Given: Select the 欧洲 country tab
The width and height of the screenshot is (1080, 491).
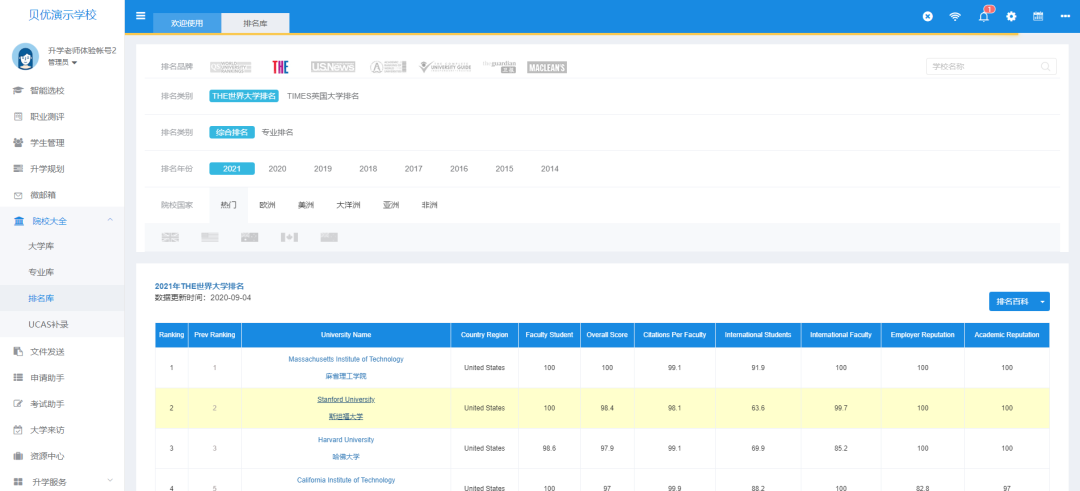Looking at the screenshot, I should coord(267,205).
